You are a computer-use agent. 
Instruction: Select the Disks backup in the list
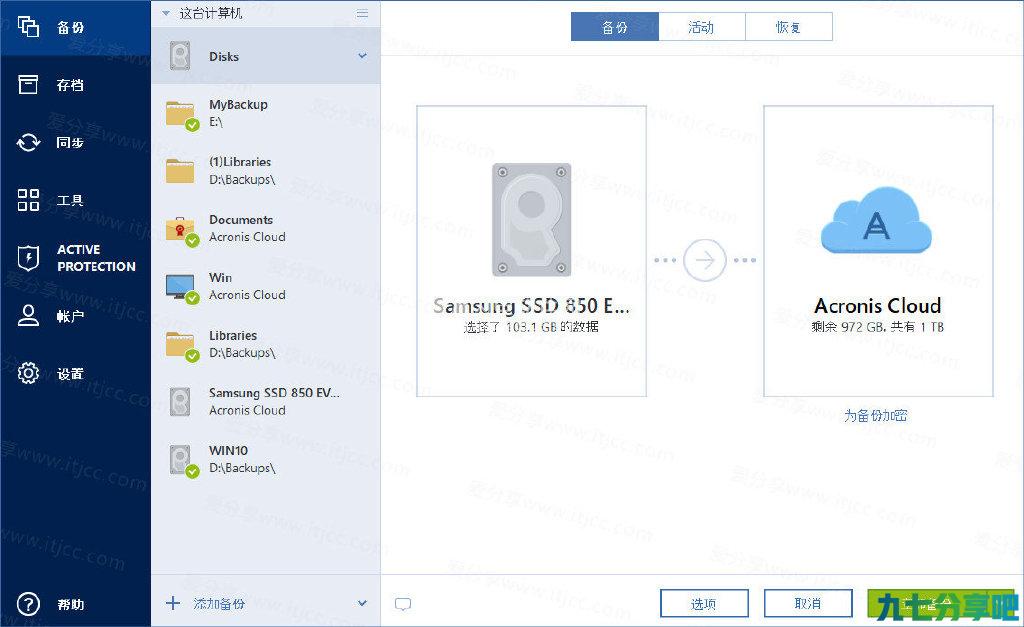tap(265, 56)
